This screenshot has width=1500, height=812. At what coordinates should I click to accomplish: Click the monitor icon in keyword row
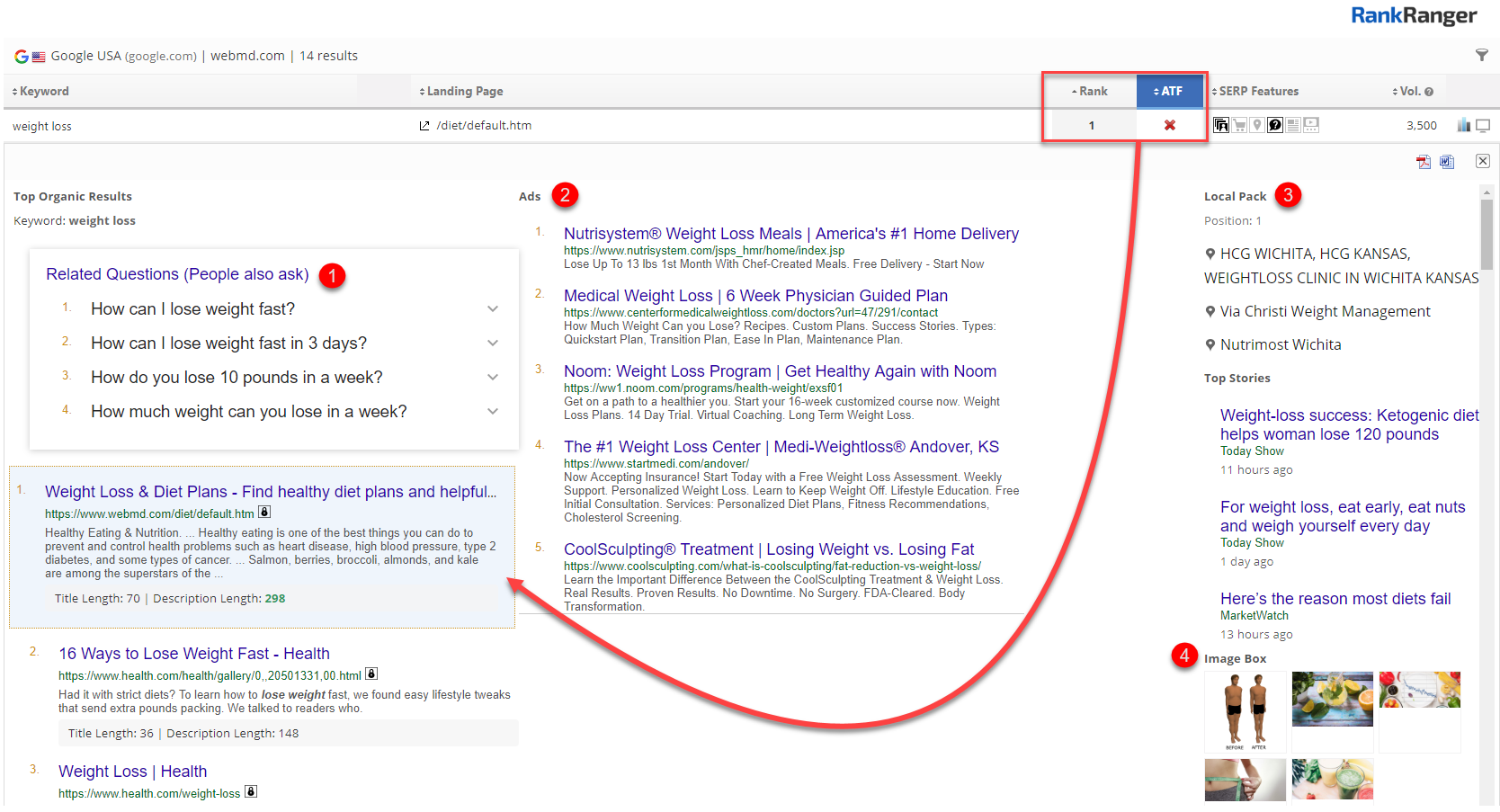(1483, 125)
